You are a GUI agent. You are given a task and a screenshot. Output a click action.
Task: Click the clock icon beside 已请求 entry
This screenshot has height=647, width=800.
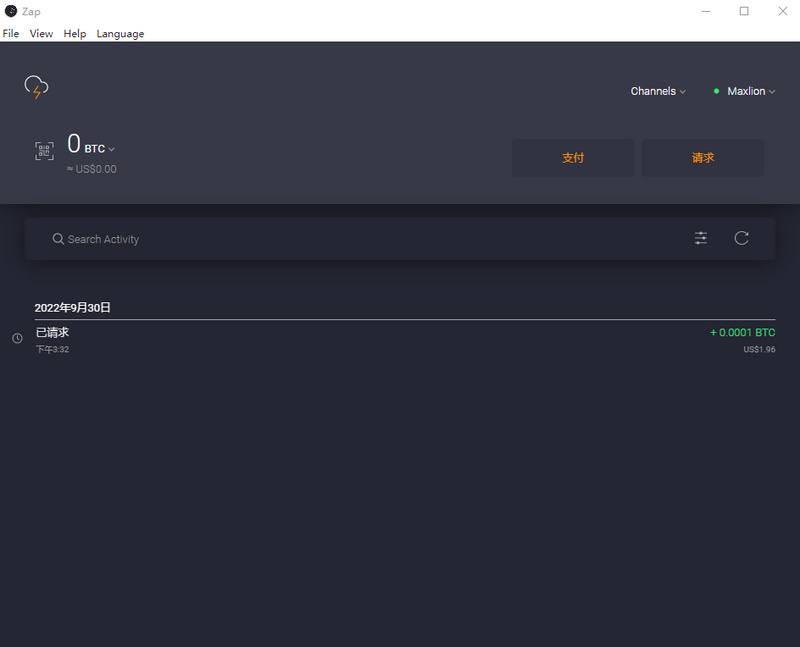click(x=17, y=338)
